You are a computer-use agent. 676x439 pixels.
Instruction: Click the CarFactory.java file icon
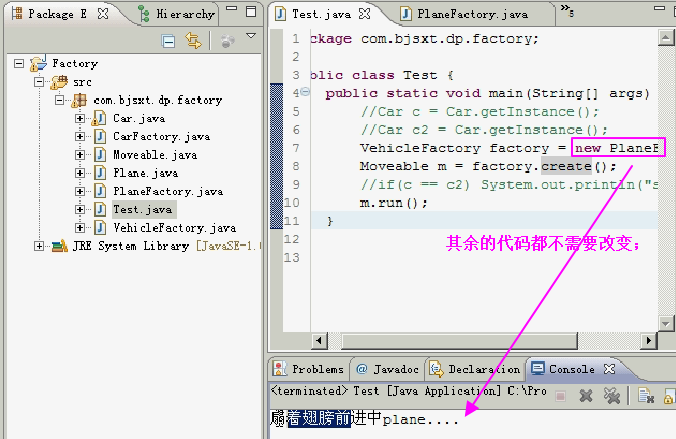pyautogui.click(x=100, y=136)
